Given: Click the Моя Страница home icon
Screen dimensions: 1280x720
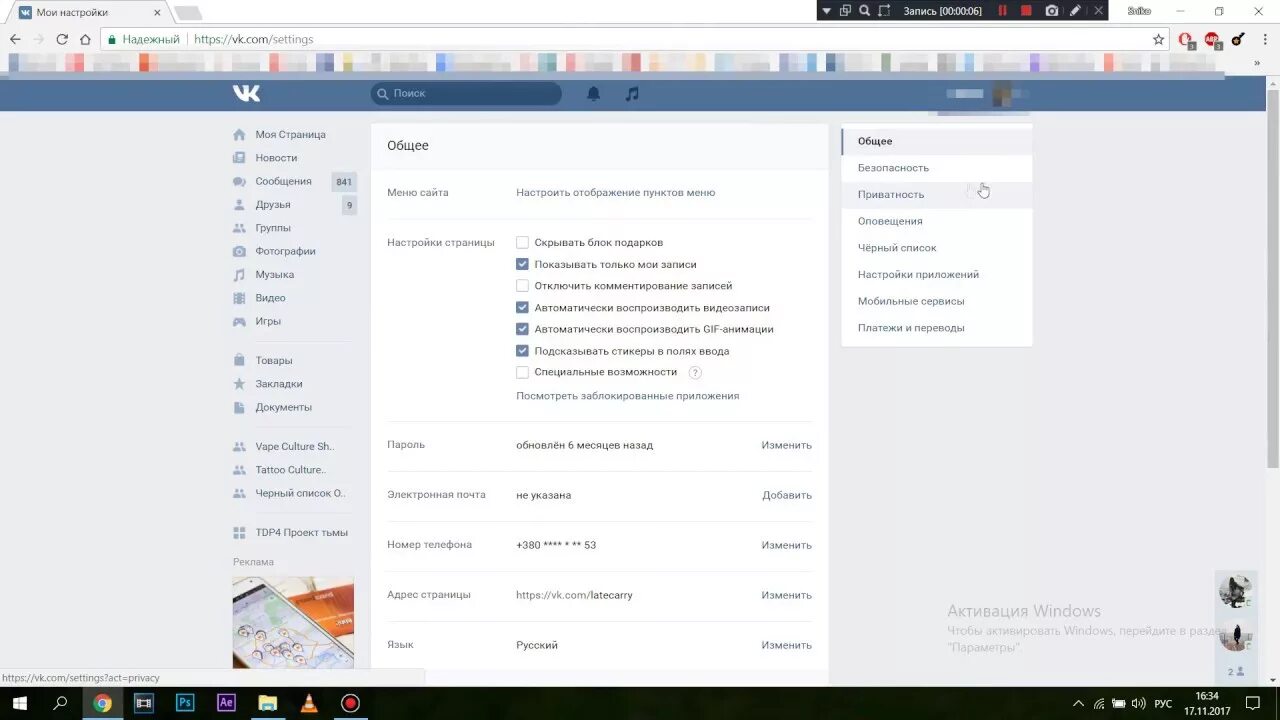Looking at the screenshot, I should coord(239,134).
